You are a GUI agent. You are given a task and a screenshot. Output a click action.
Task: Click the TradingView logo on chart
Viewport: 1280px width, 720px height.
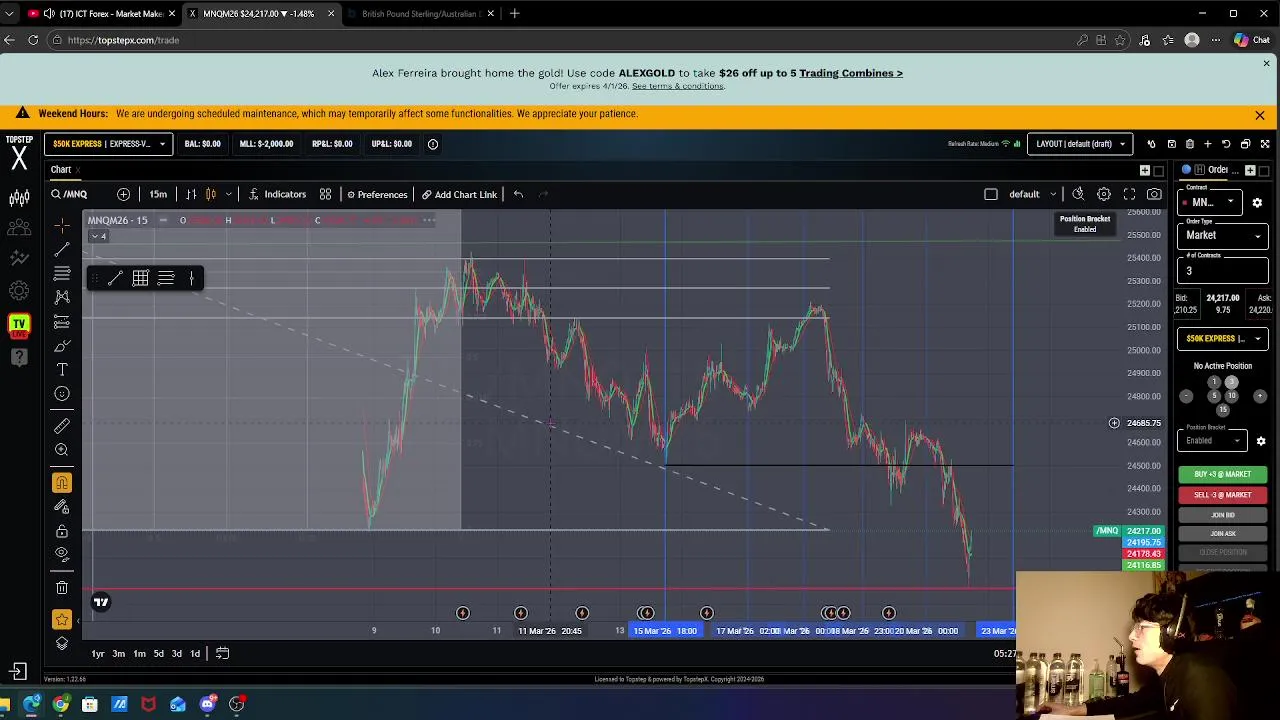pos(100,602)
